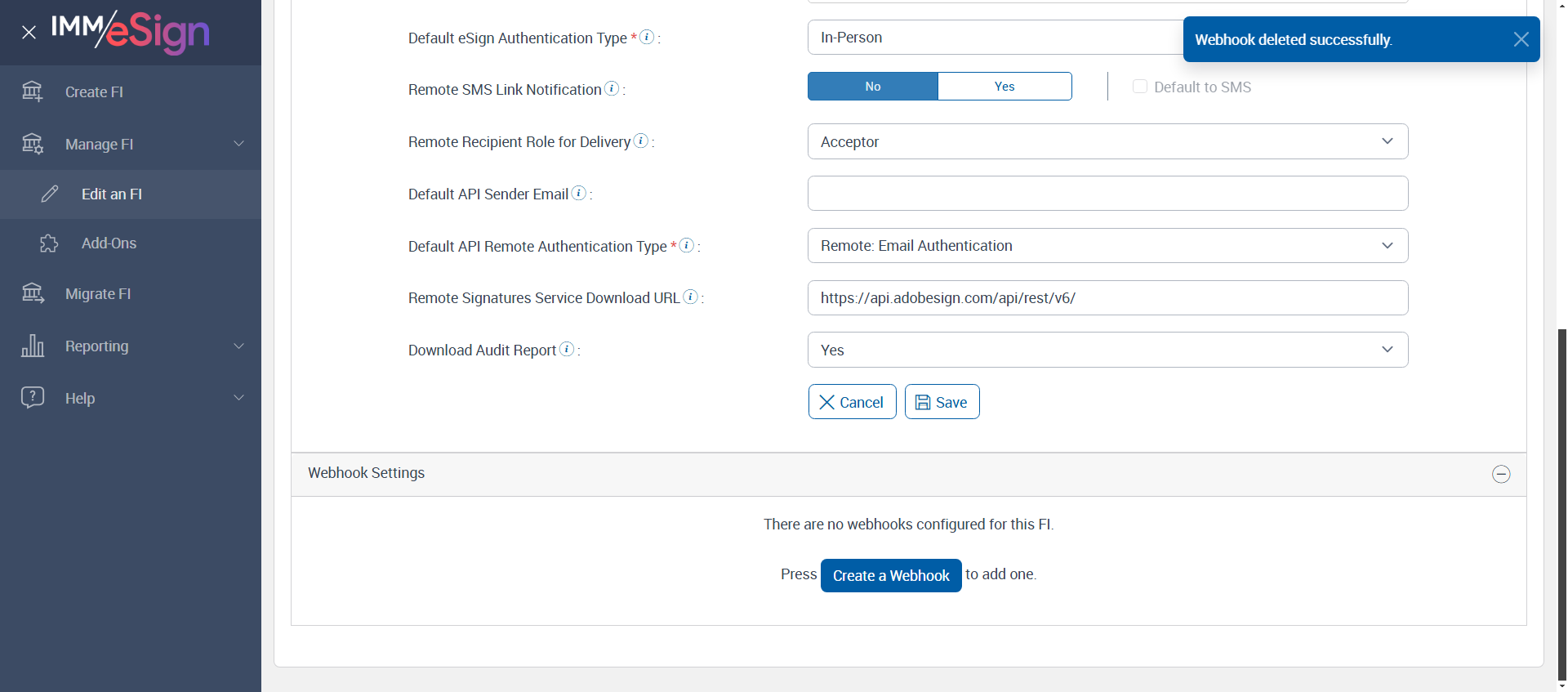Click the Create FI bank icon
The height and width of the screenshot is (692, 1568).
coord(33,92)
